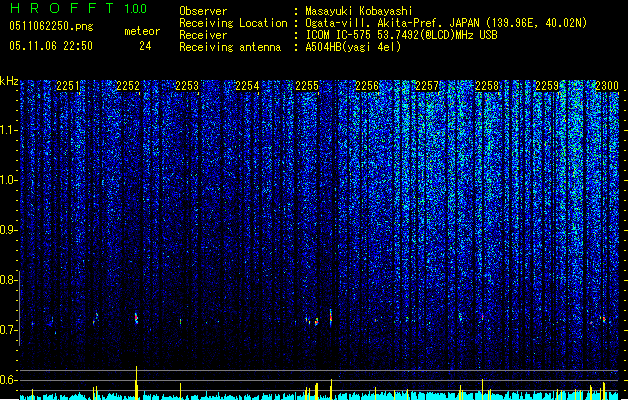Screen dimensions: 629x400
Task: Click the 0.7 kHz axis label
Action: tap(9, 330)
